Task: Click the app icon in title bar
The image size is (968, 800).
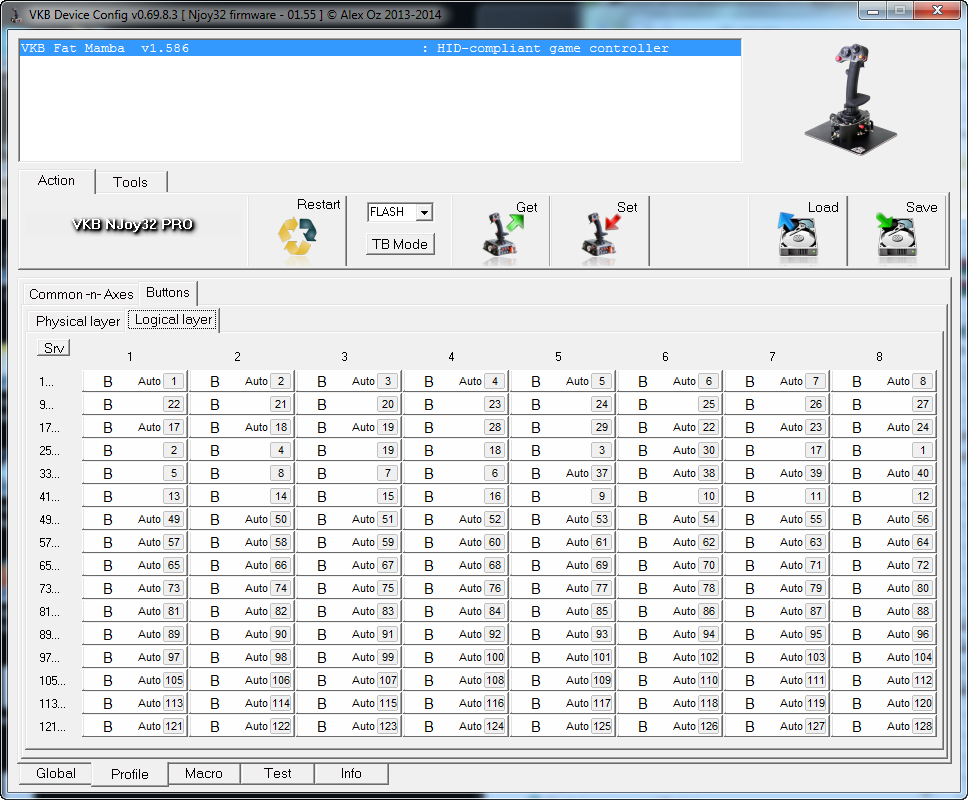Action: [x=15, y=14]
